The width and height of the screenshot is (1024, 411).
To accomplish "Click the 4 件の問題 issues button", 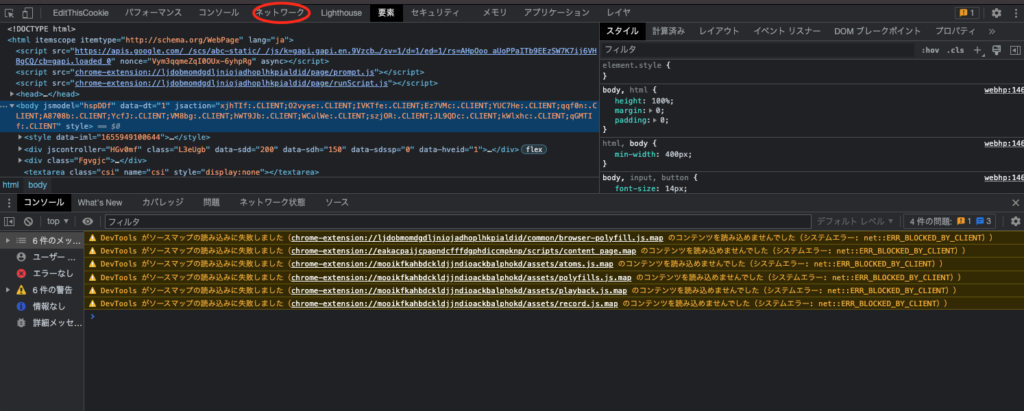I will (x=950, y=221).
